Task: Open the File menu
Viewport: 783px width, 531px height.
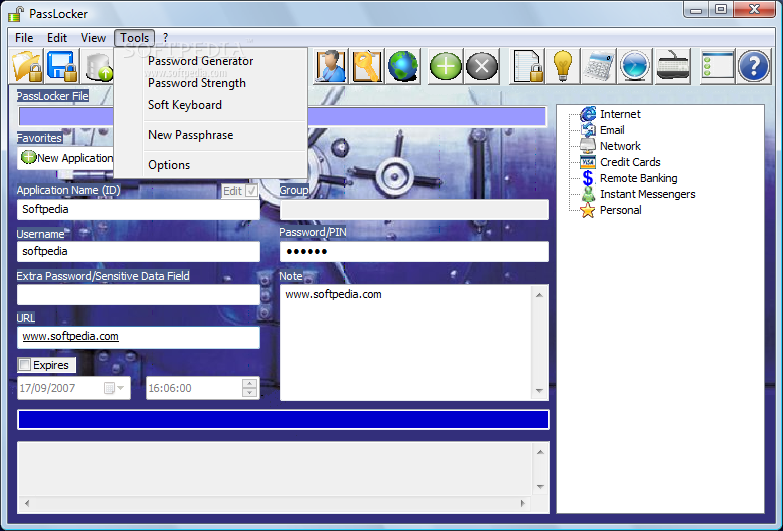Action: (x=24, y=38)
